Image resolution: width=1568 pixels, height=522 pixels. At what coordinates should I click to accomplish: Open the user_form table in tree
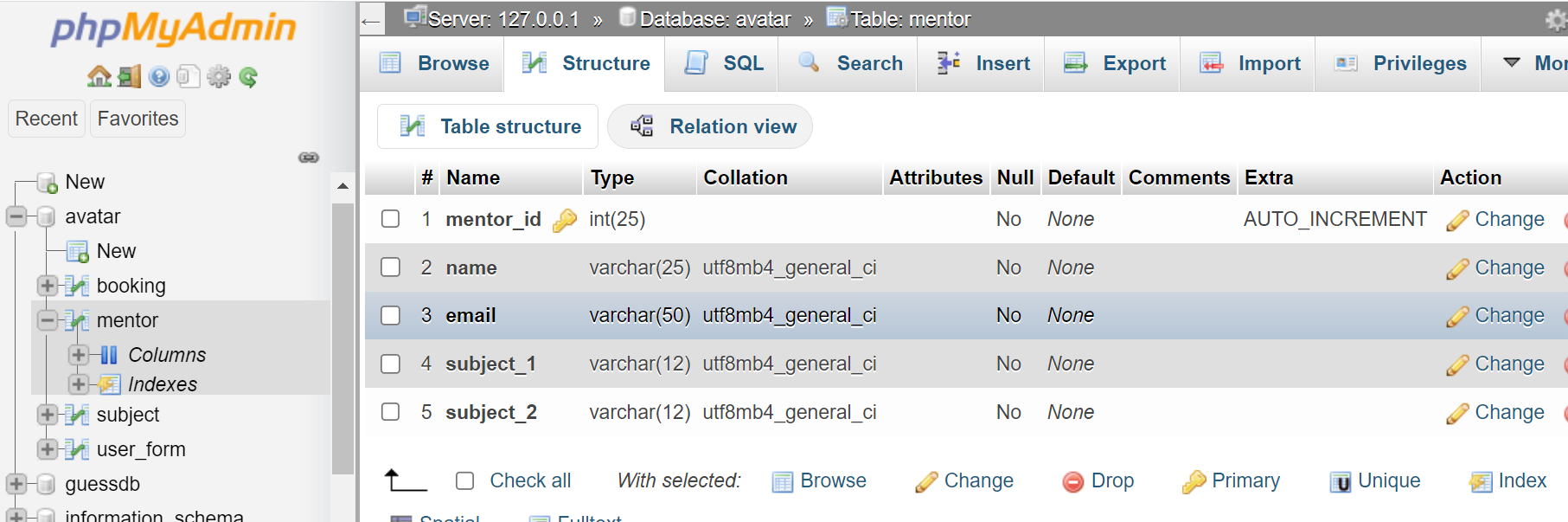coord(141,449)
